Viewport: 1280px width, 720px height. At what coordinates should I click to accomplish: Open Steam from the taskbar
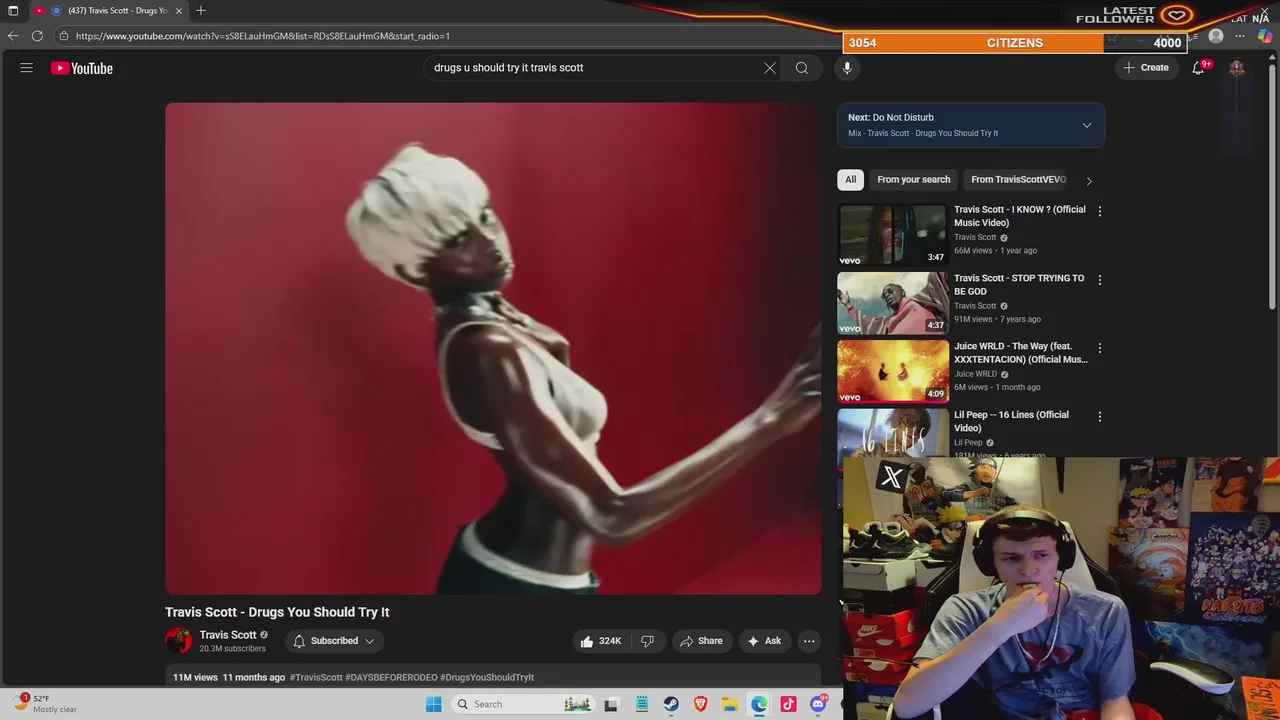click(x=671, y=704)
